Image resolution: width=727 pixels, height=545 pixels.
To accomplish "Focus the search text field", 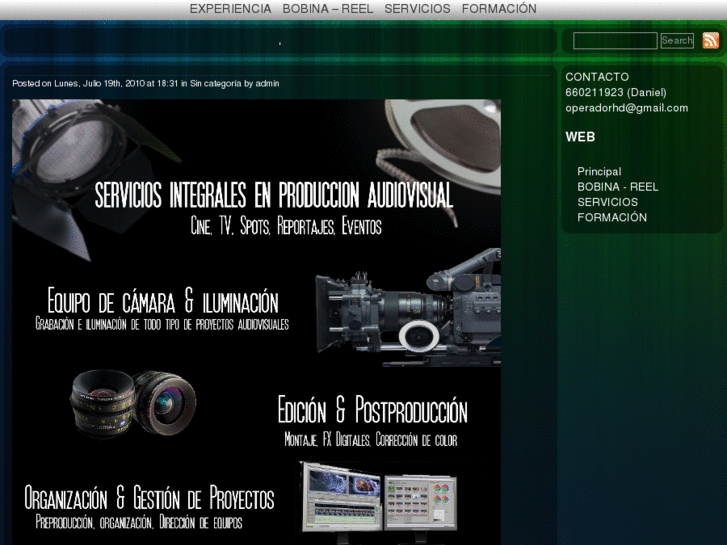I will (615, 41).
